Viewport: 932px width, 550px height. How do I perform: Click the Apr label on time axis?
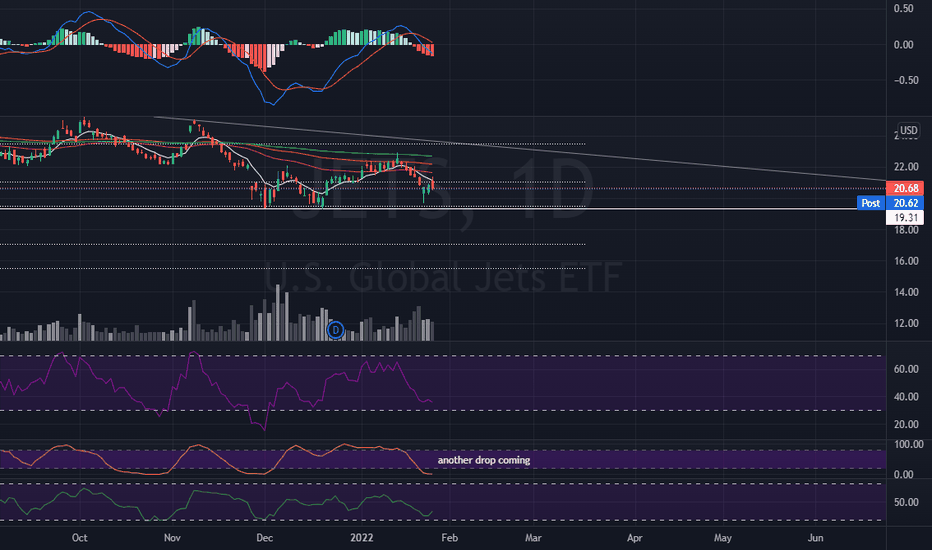635,538
